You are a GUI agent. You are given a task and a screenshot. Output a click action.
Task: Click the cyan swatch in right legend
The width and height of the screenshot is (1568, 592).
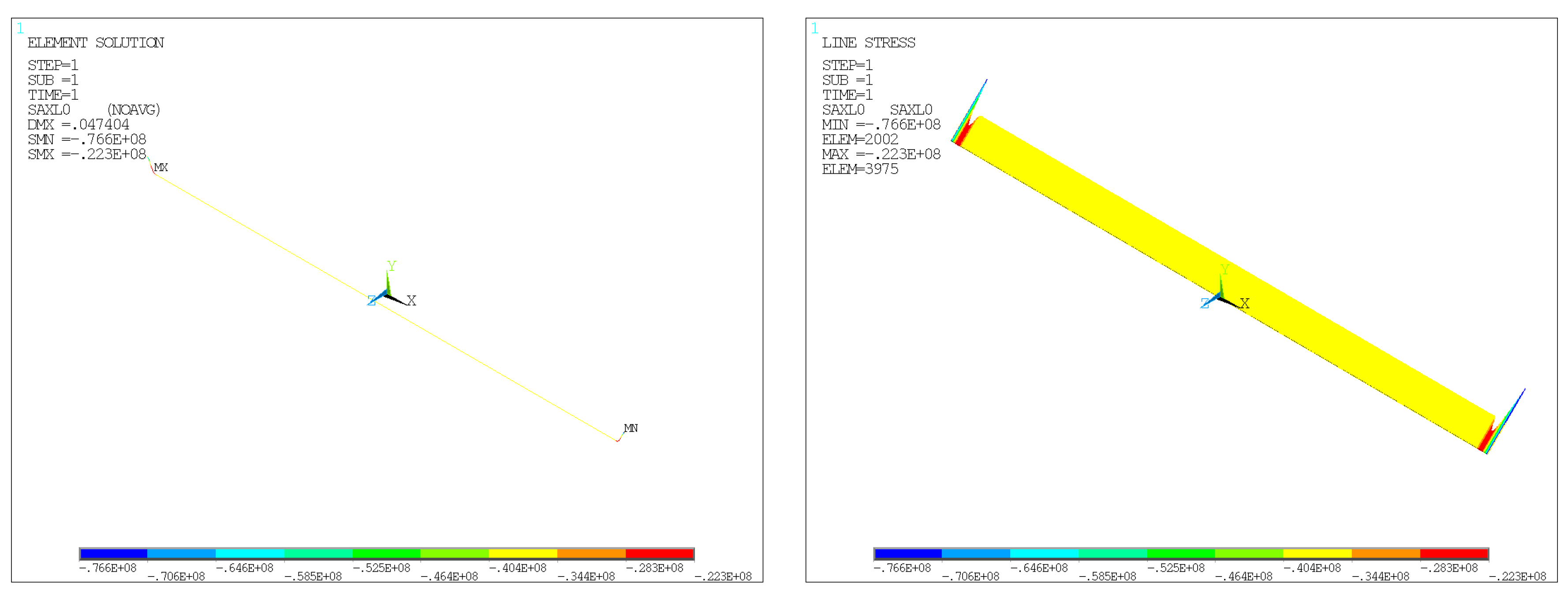1044,554
